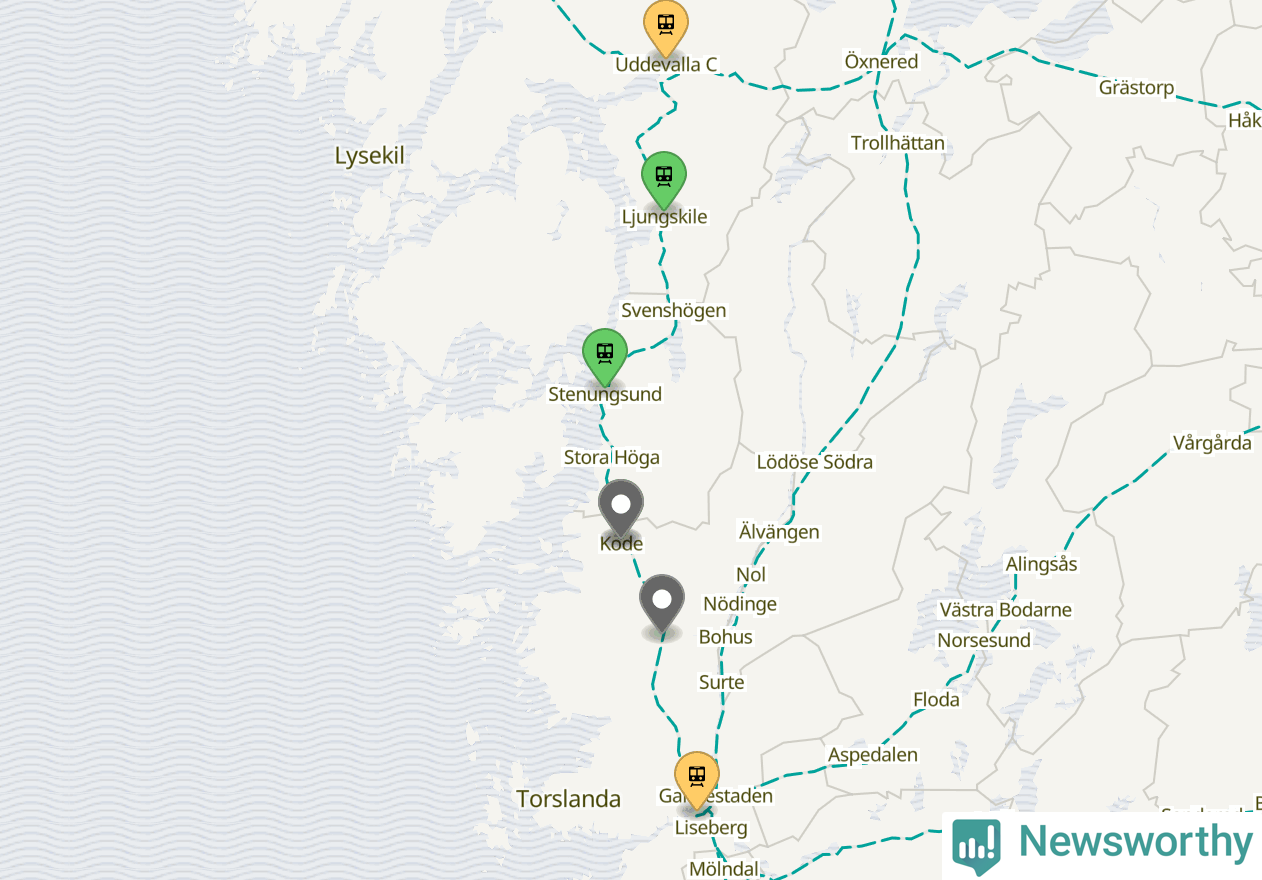This screenshot has height=880, width=1262.
Task: Click the Svenshögen station label
Action: click(674, 310)
